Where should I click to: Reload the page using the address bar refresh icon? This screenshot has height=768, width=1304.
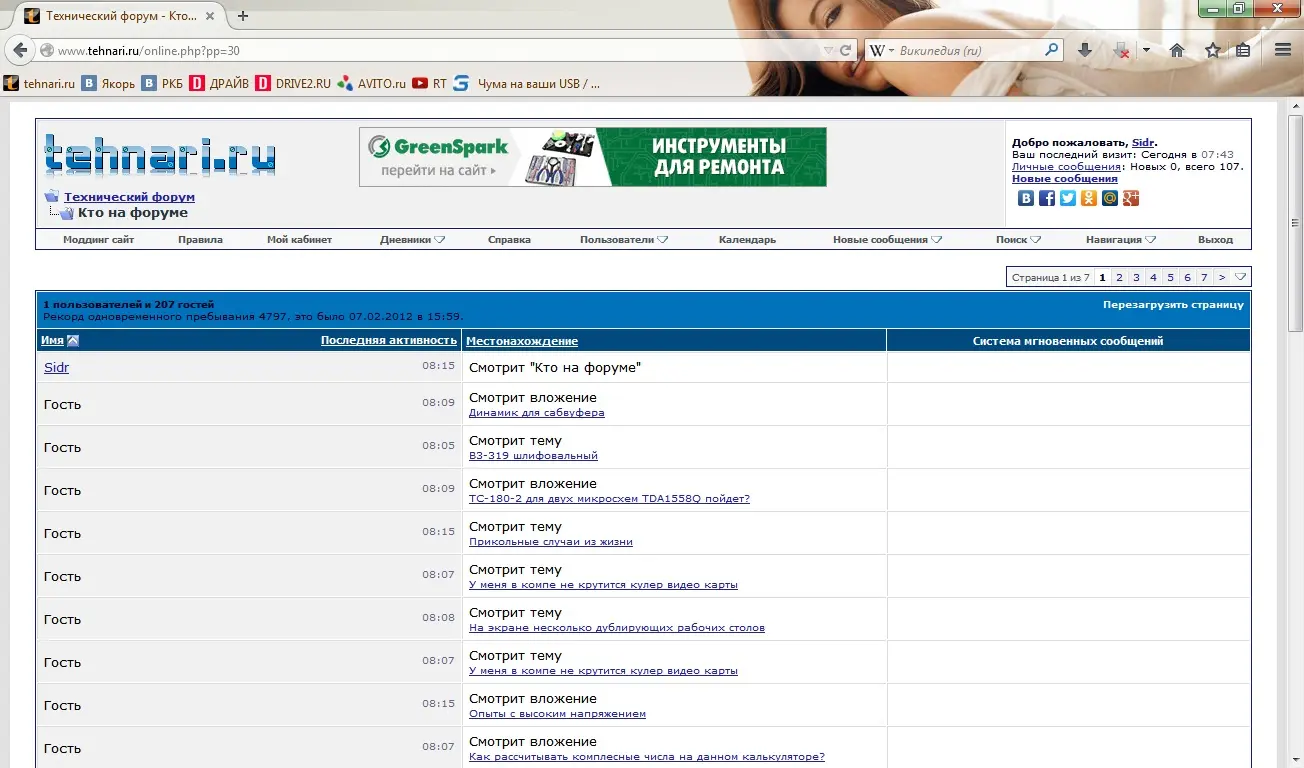846,50
